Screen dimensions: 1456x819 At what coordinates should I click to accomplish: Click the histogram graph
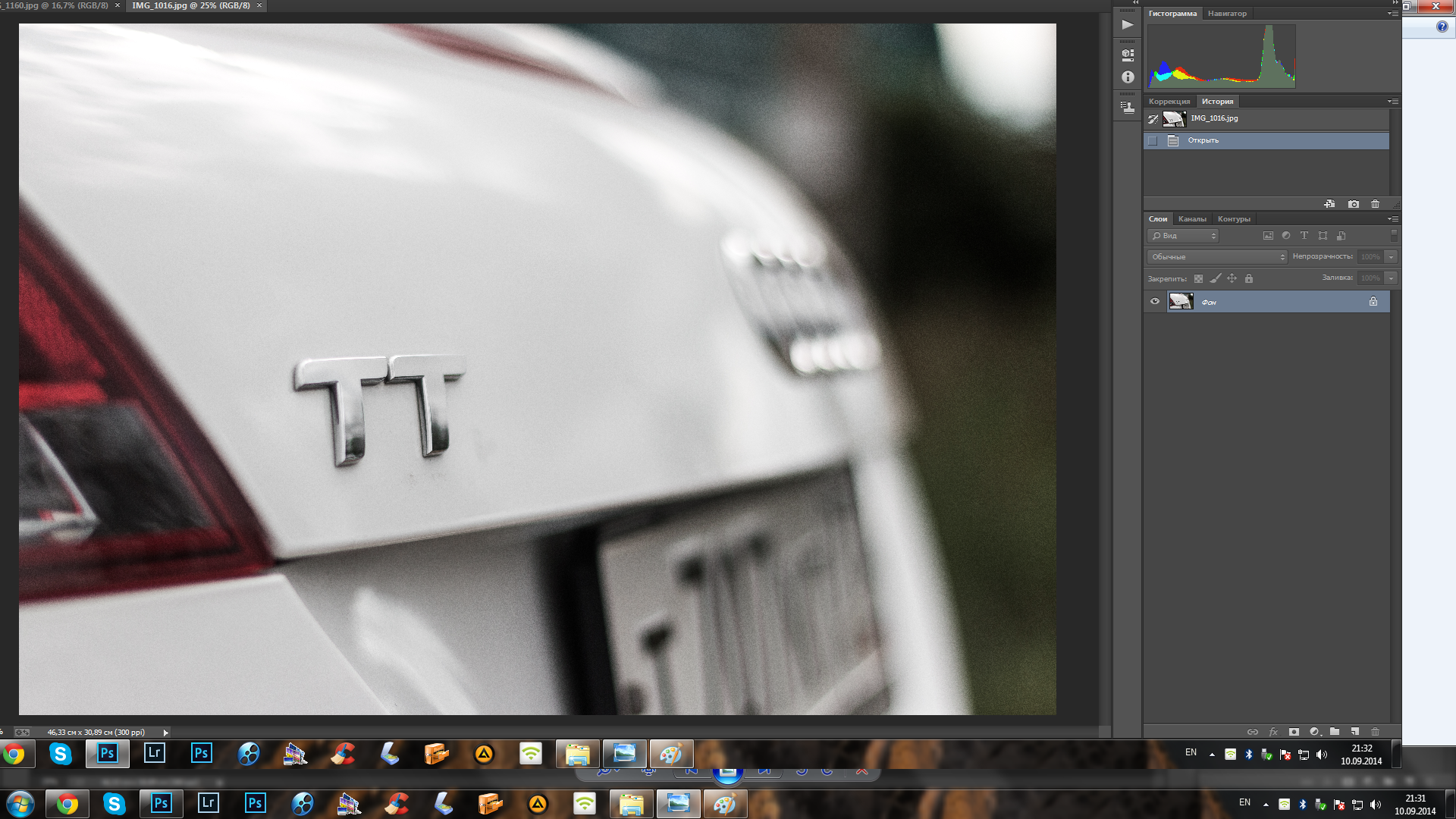pyautogui.click(x=1221, y=55)
